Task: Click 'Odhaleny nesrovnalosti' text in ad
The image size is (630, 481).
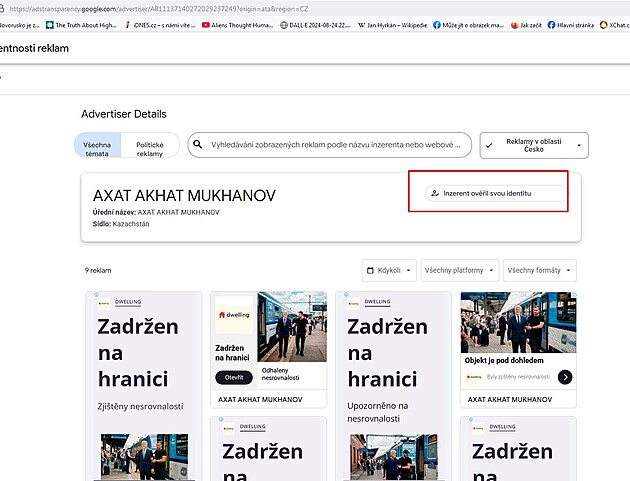Action: coord(280,374)
